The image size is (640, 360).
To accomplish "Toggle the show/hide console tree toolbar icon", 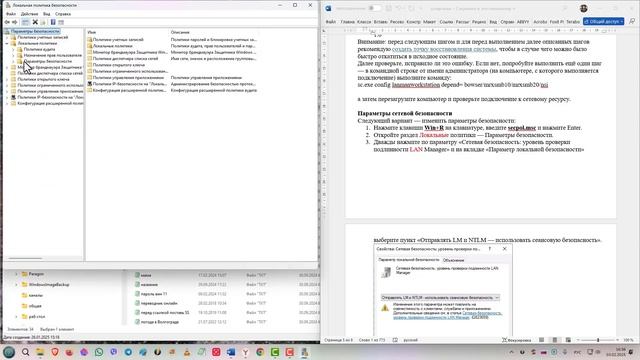I will point(25,22).
